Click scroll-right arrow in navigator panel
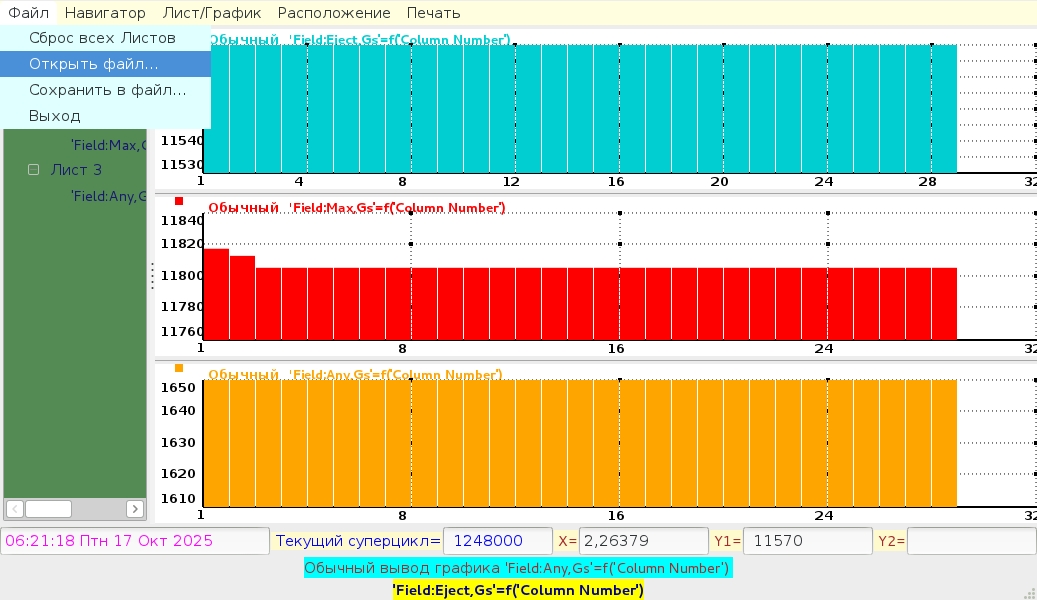The width and height of the screenshot is (1037, 600). tap(135, 509)
